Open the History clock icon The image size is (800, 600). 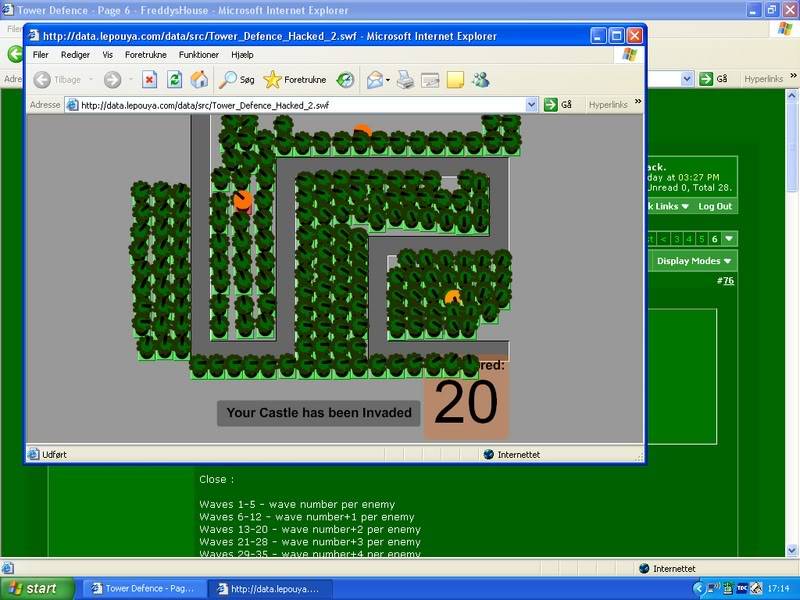point(345,80)
